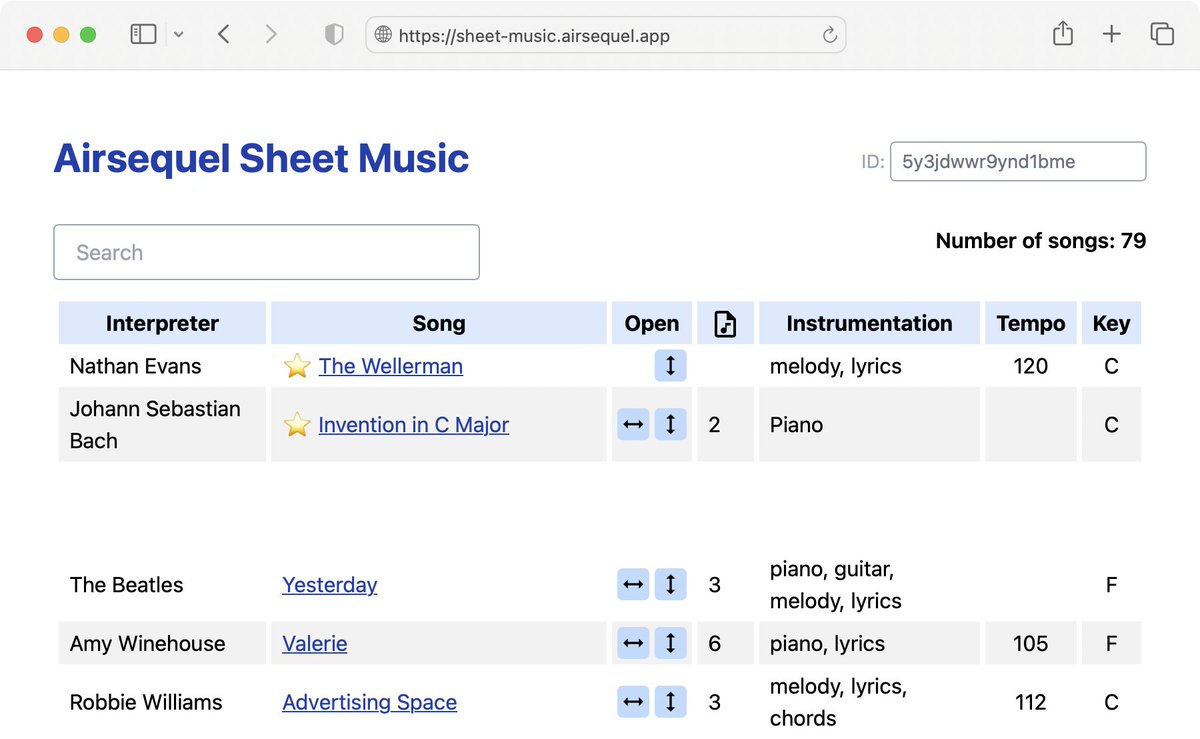
Task: Click the Tempo column header
Action: (1031, 323)
